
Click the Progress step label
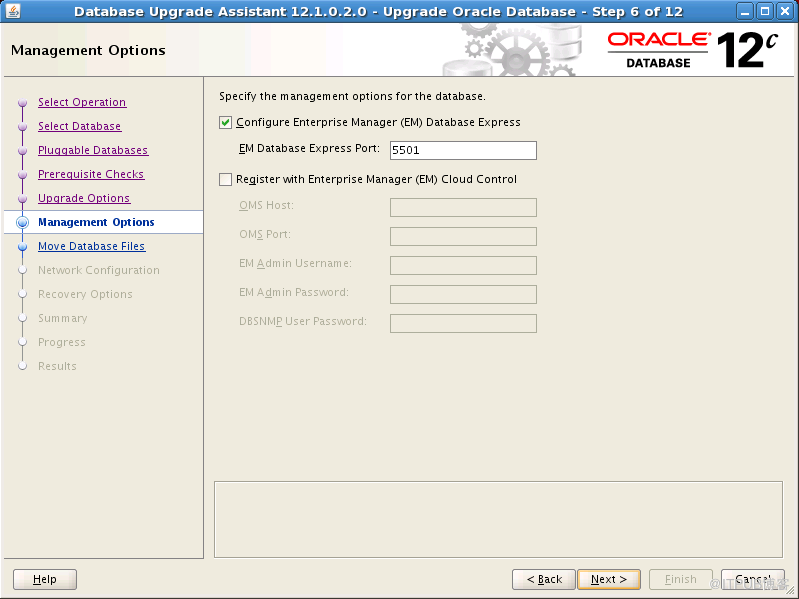click(x=62, y=342)
